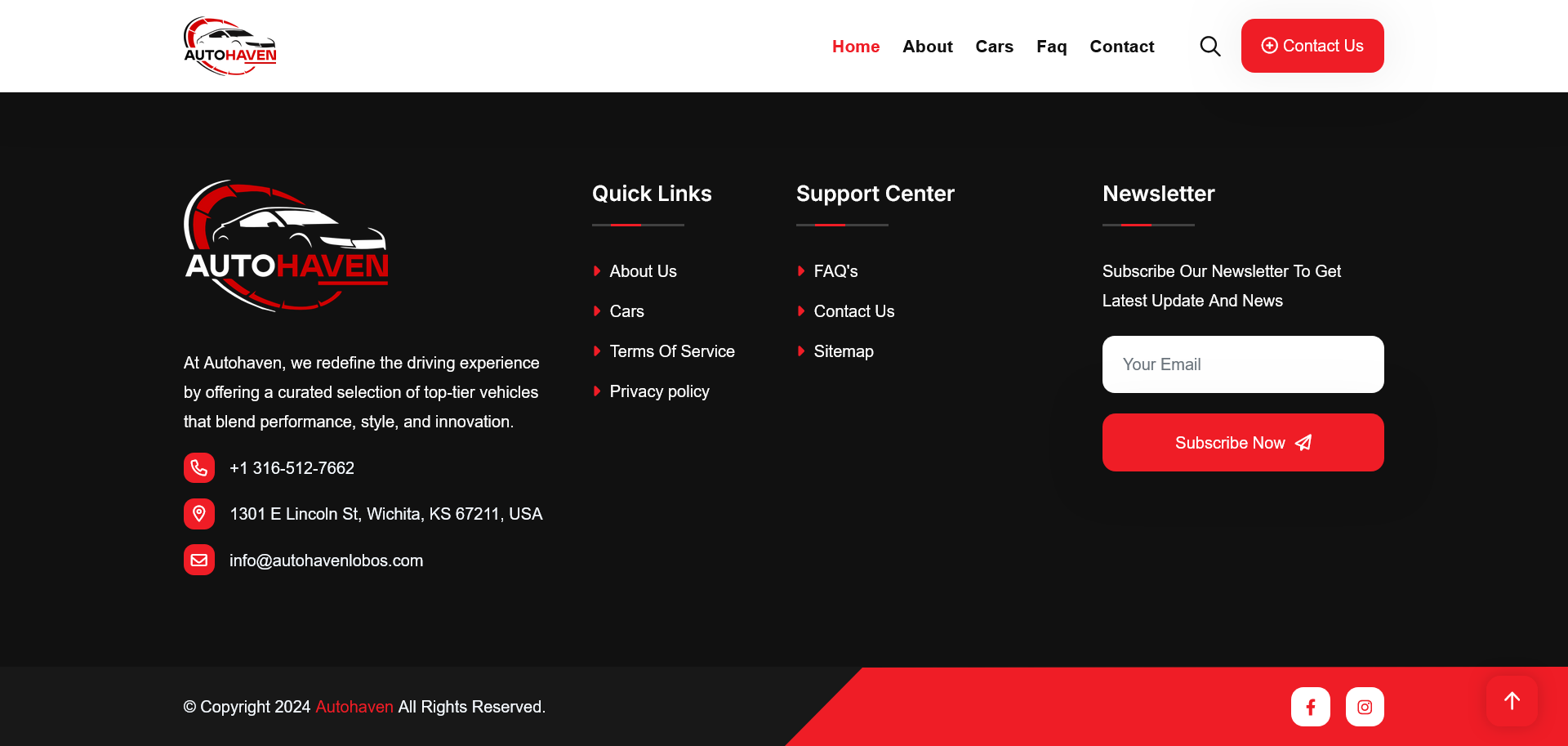Visit the Privacy policy link
The height and width of the screenshot is (746, 1568).
pos(659,391)
